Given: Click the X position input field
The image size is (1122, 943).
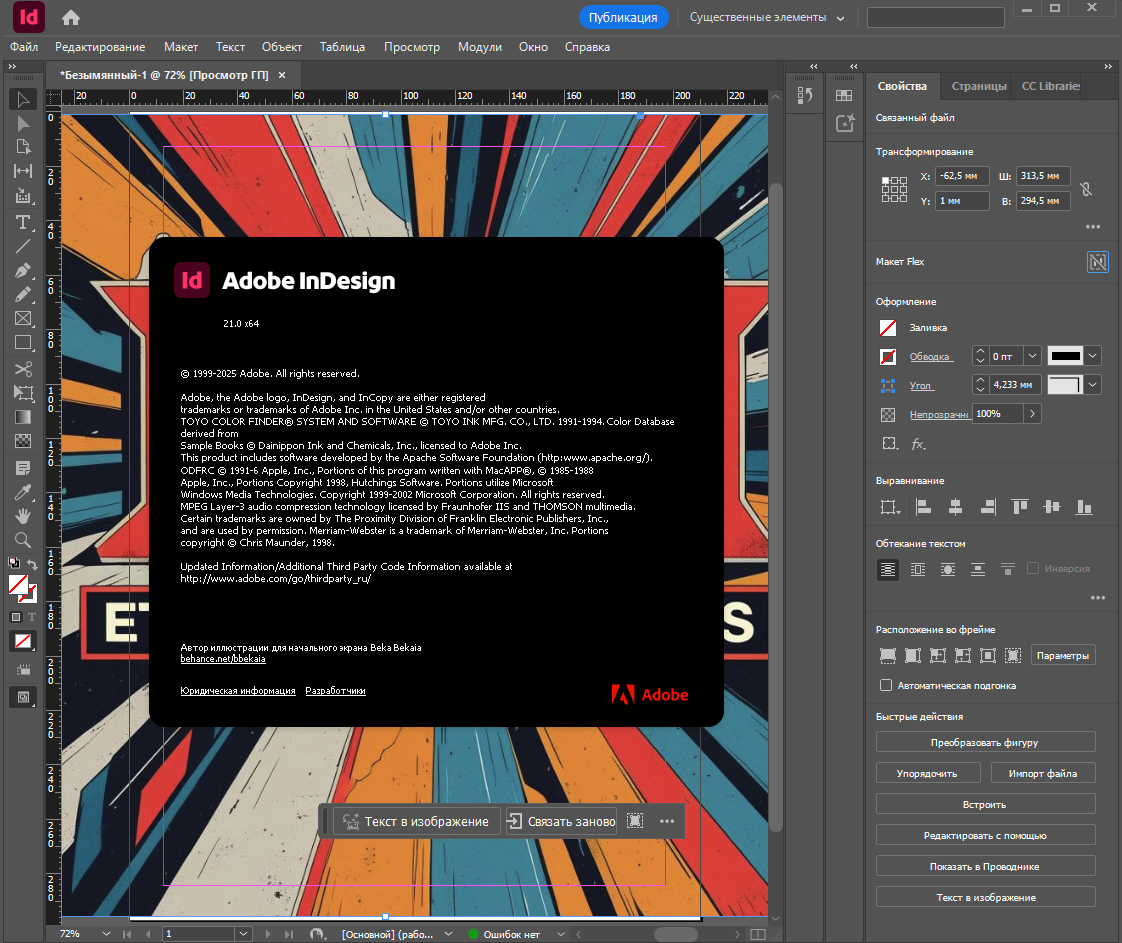Looking at the screenshot, I should click(963, 176).
